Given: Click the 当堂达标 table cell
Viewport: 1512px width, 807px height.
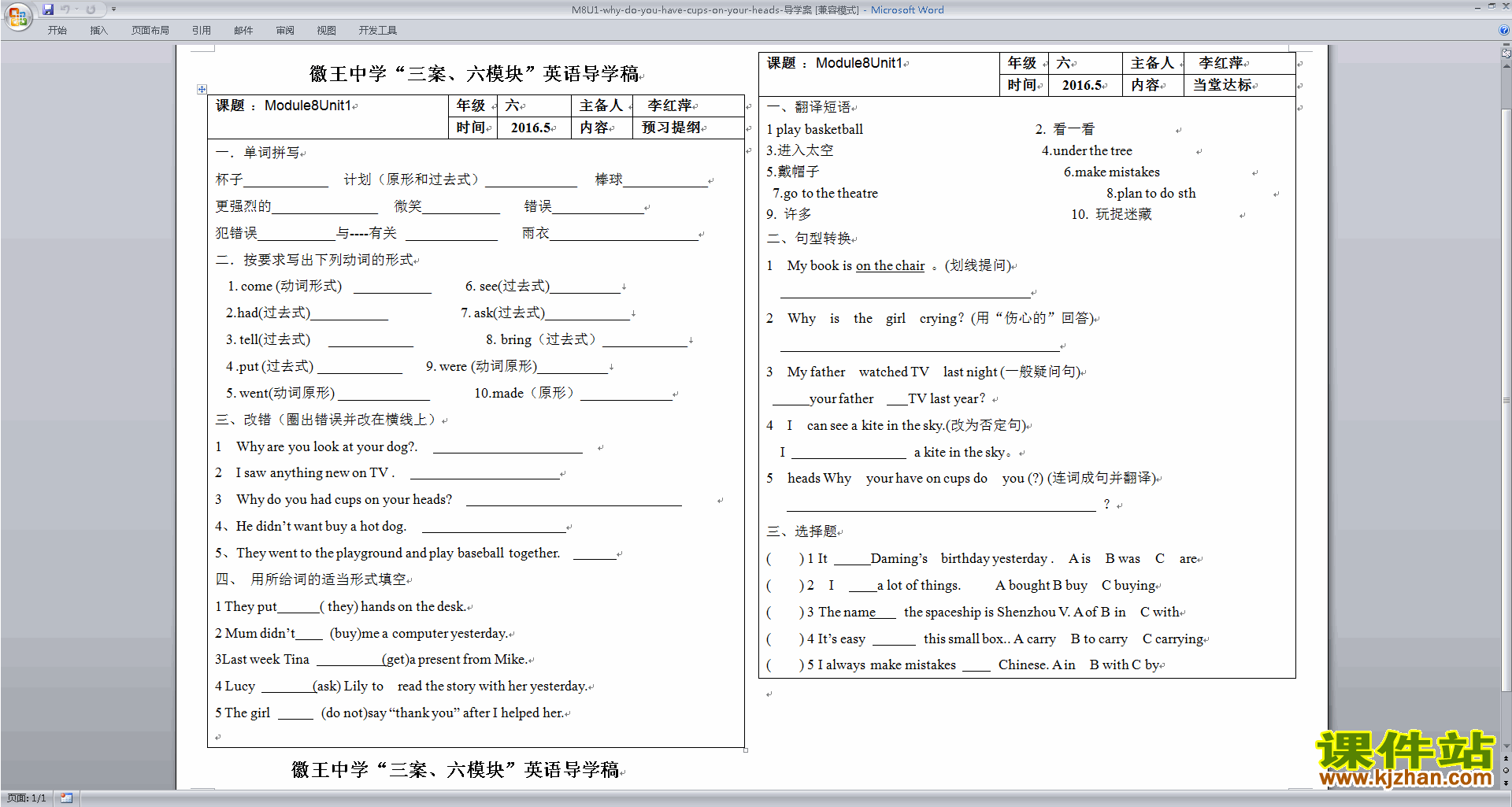Looking at the screenshot, I should point(1239,85).
